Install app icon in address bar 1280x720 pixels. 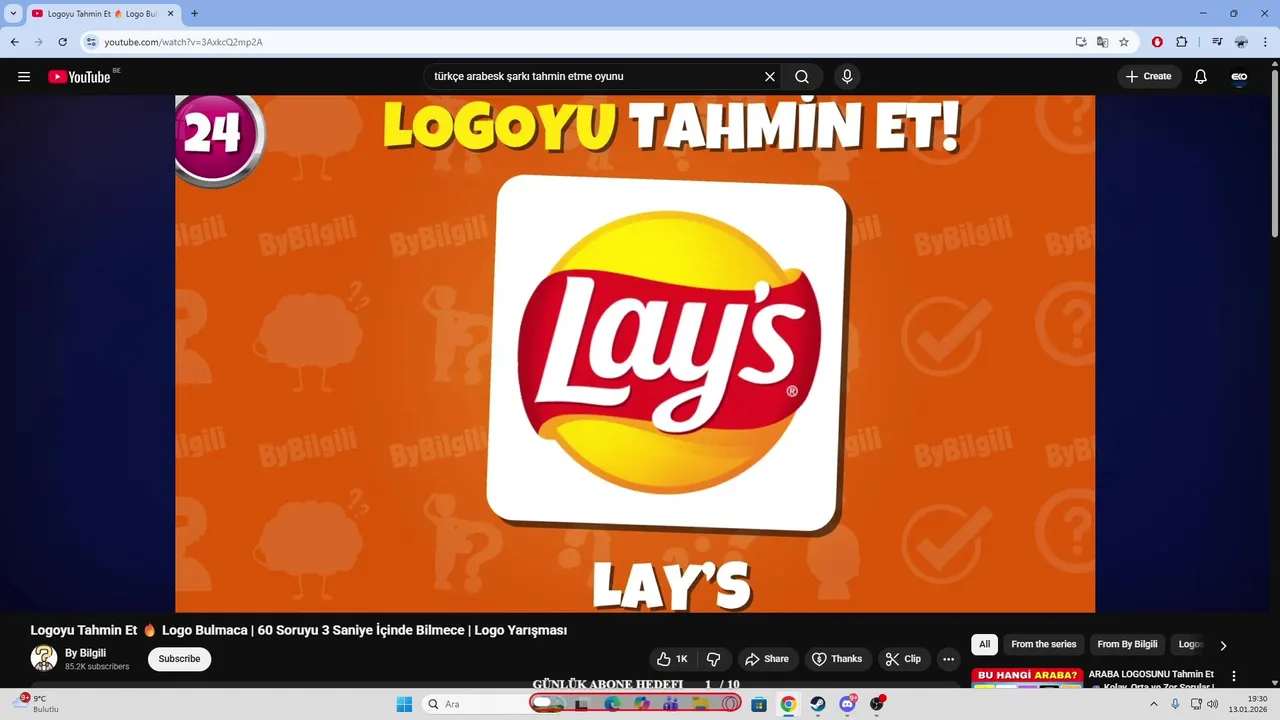(1081, 42)
